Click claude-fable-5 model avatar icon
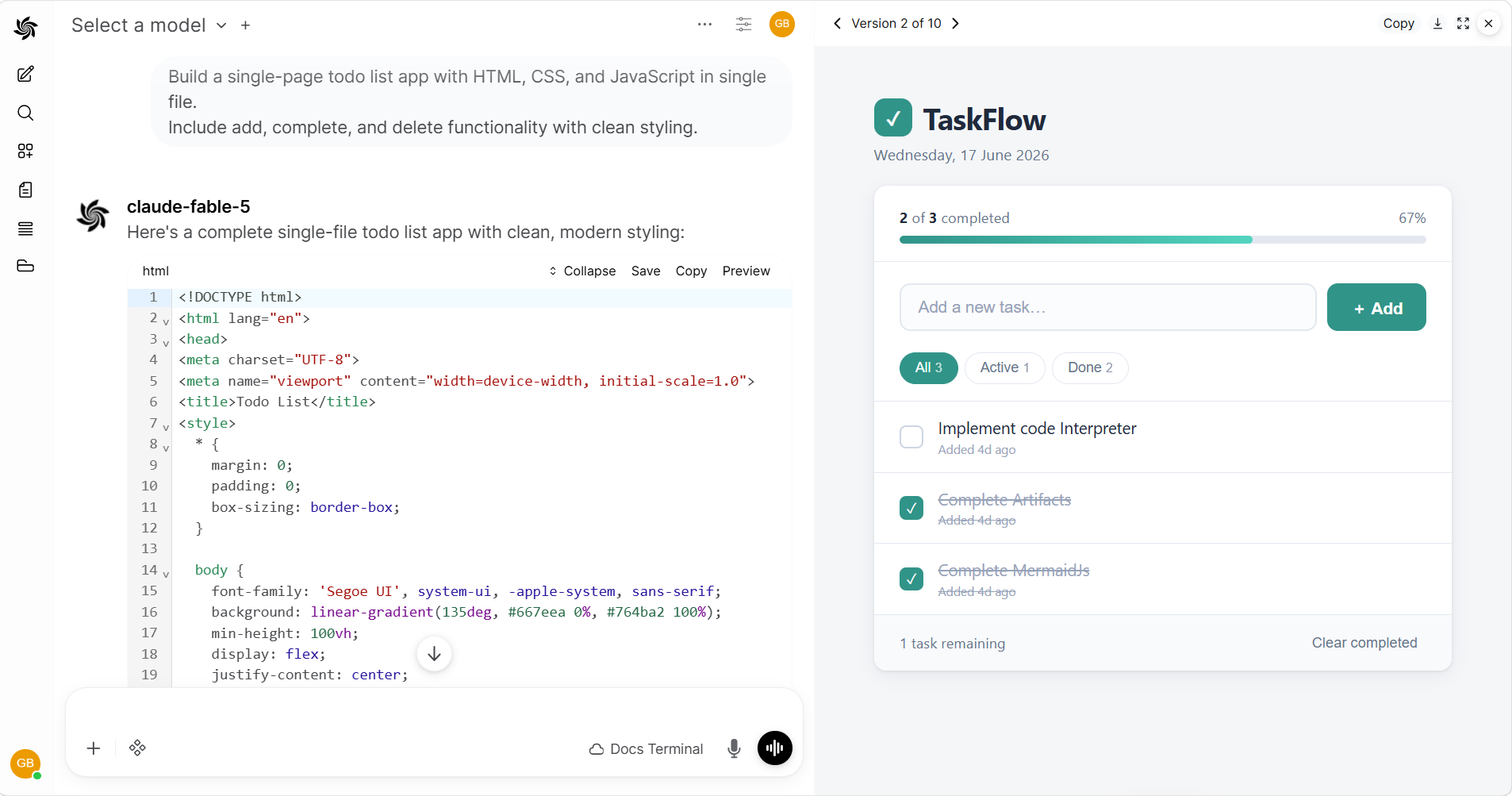Screen dimensions: 1512x796 pos(93,216)
